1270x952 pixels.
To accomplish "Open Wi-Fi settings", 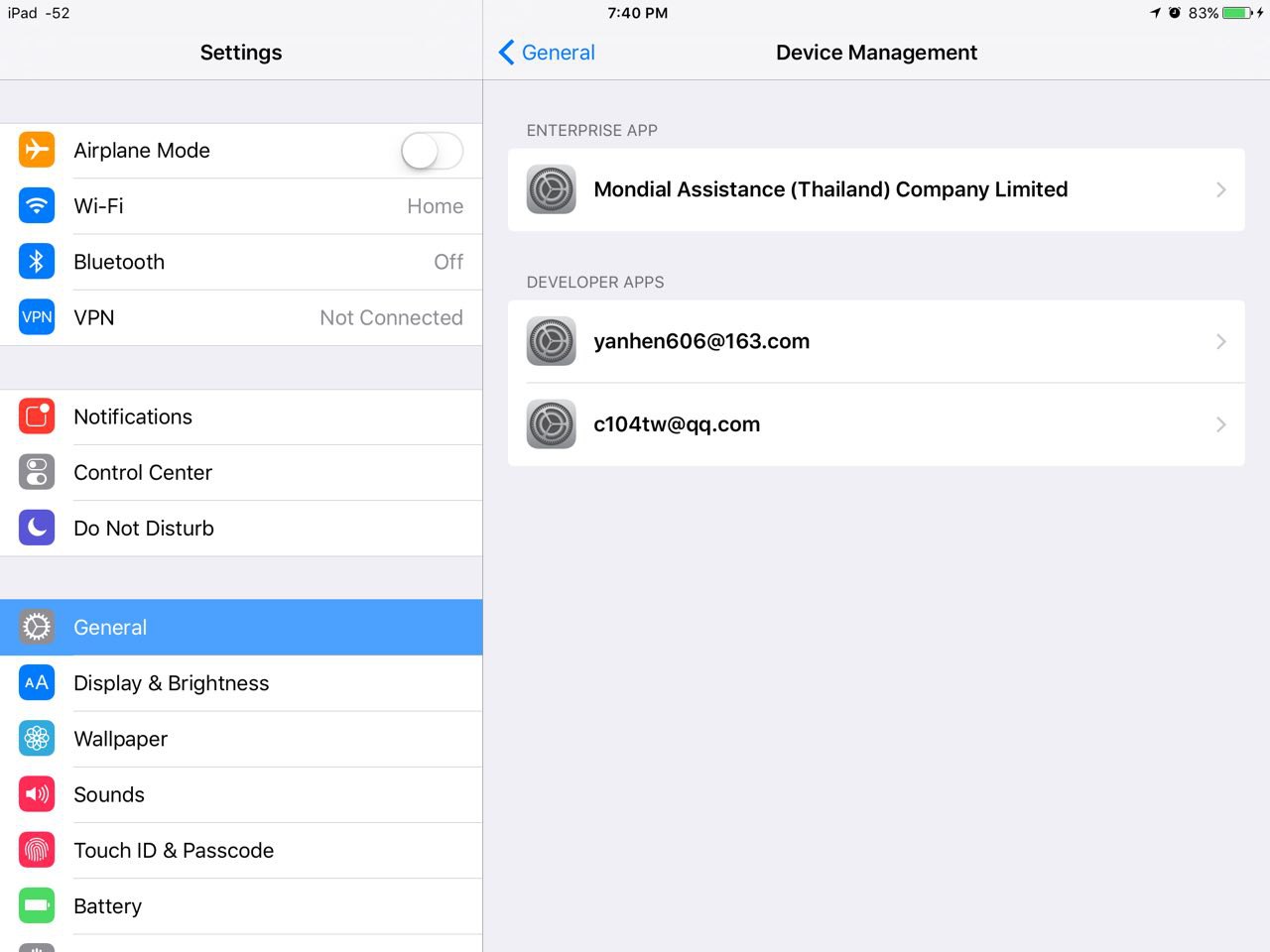I will point(241,206).
